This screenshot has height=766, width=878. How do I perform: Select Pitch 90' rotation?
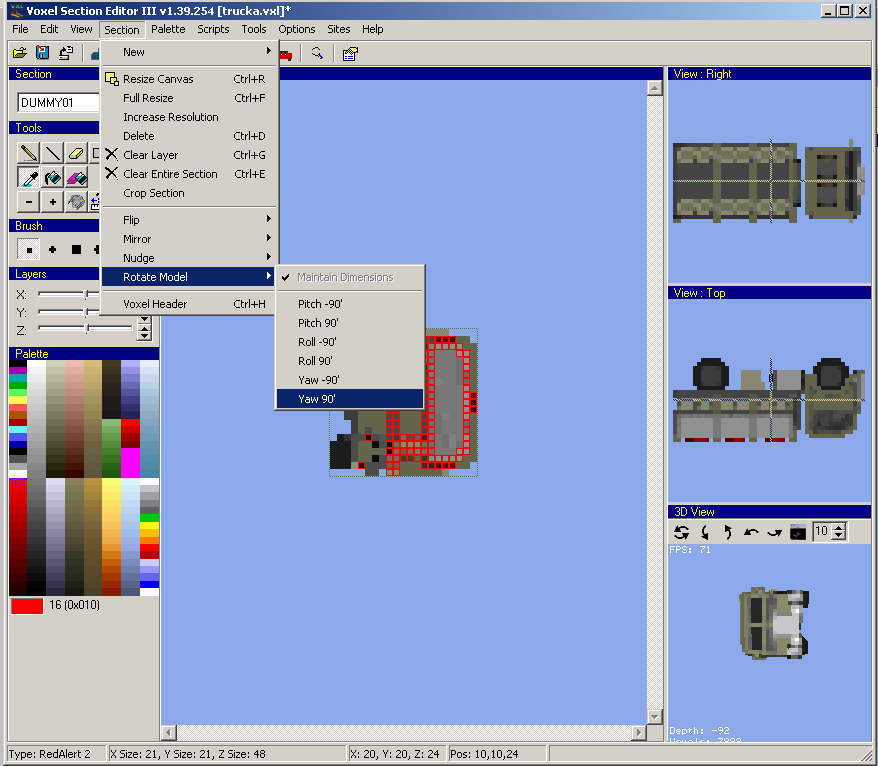pos(351,323)
